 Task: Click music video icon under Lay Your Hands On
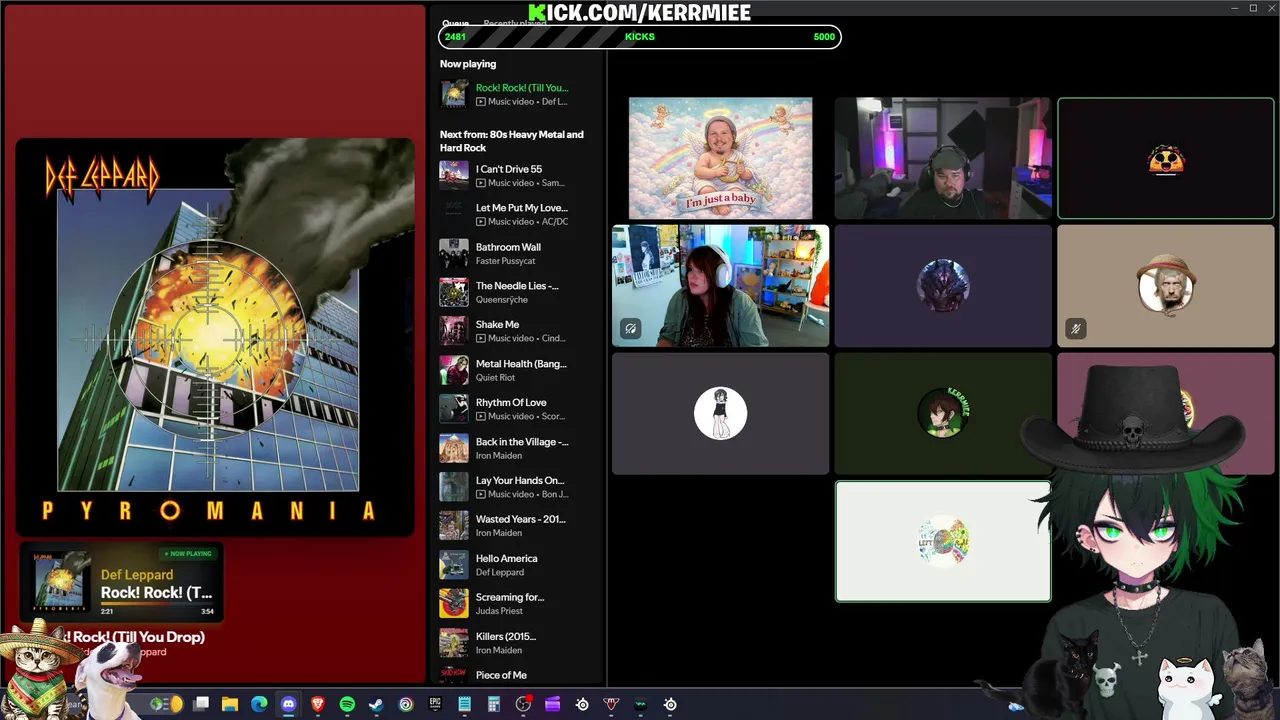click(481, 494)
